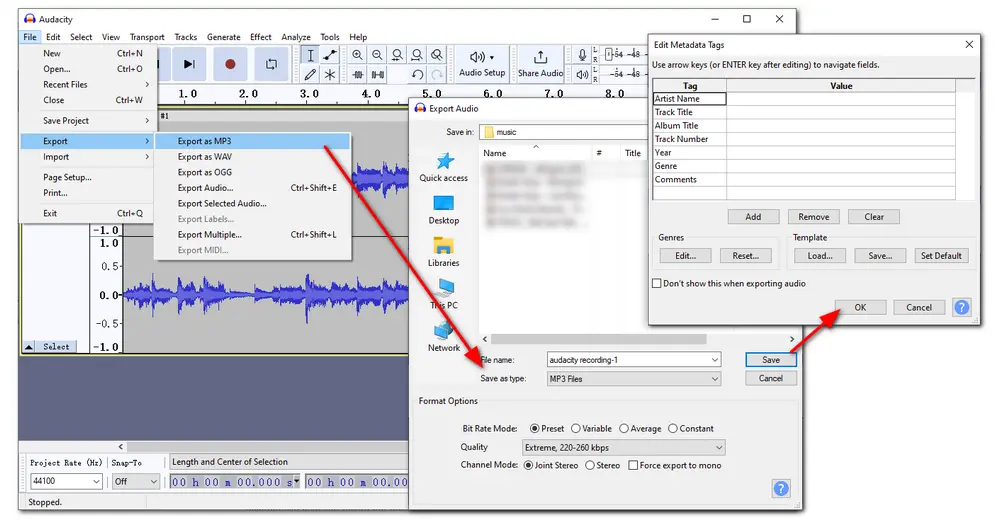Select the Selection (I-beam) tool
1000x520 pixels.
tap(310, 55)
